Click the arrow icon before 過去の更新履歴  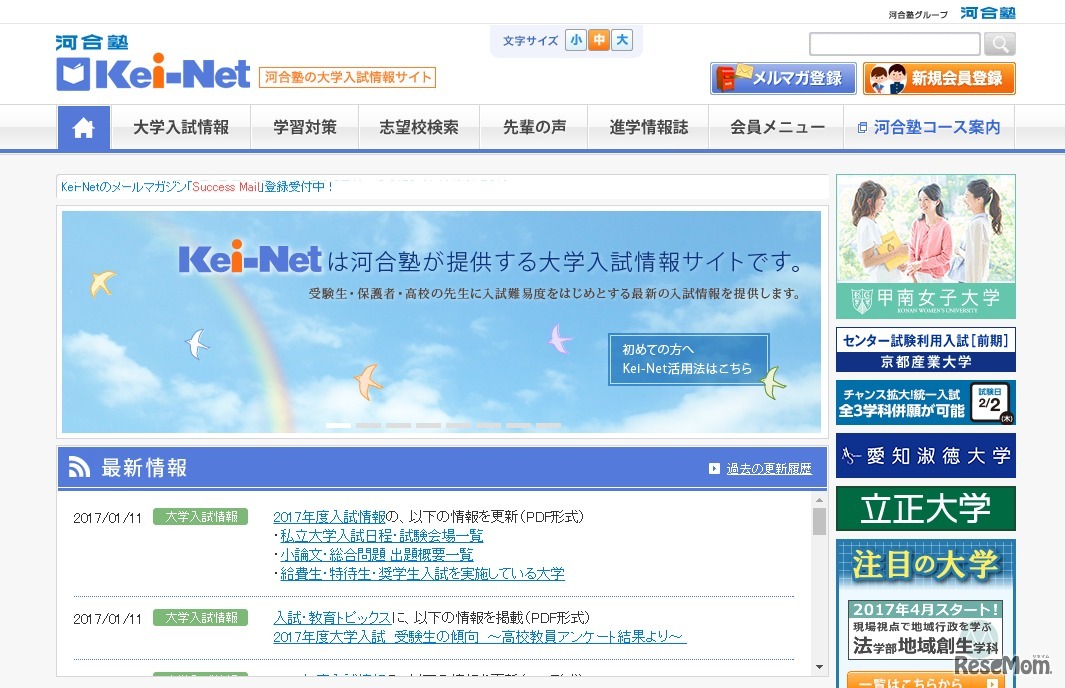click(714, 469)
